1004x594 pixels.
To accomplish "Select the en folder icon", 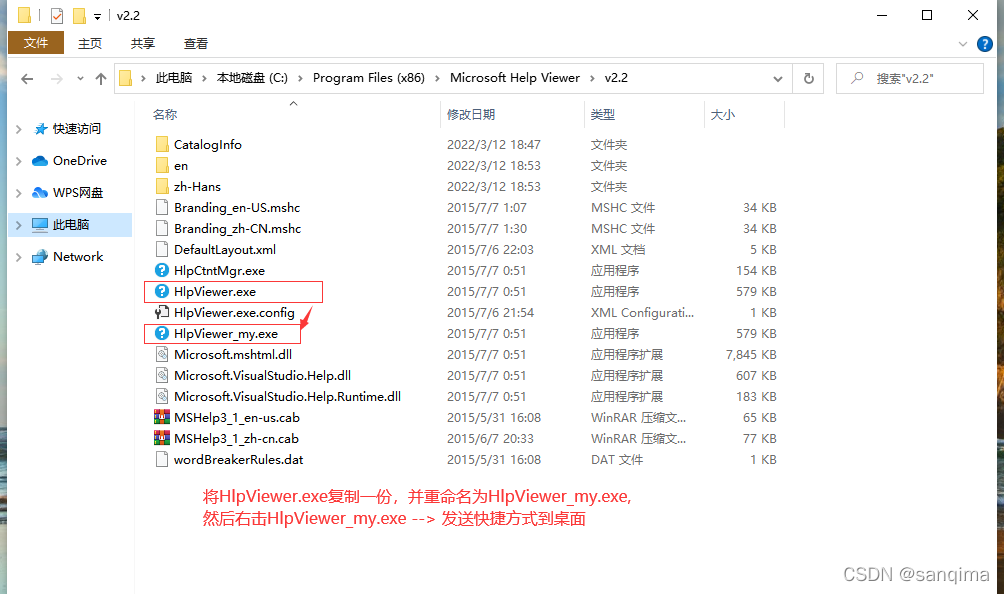I will (162, 166).
